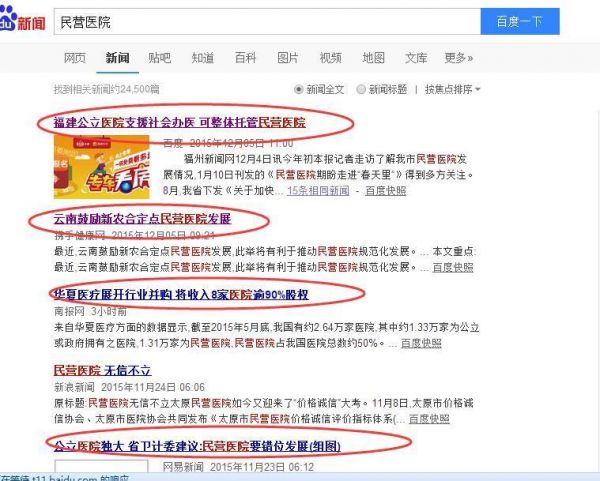Screen dimensions: 600x481
Task: Open the 贴吧 tab
Action: [x=160, y=58]
